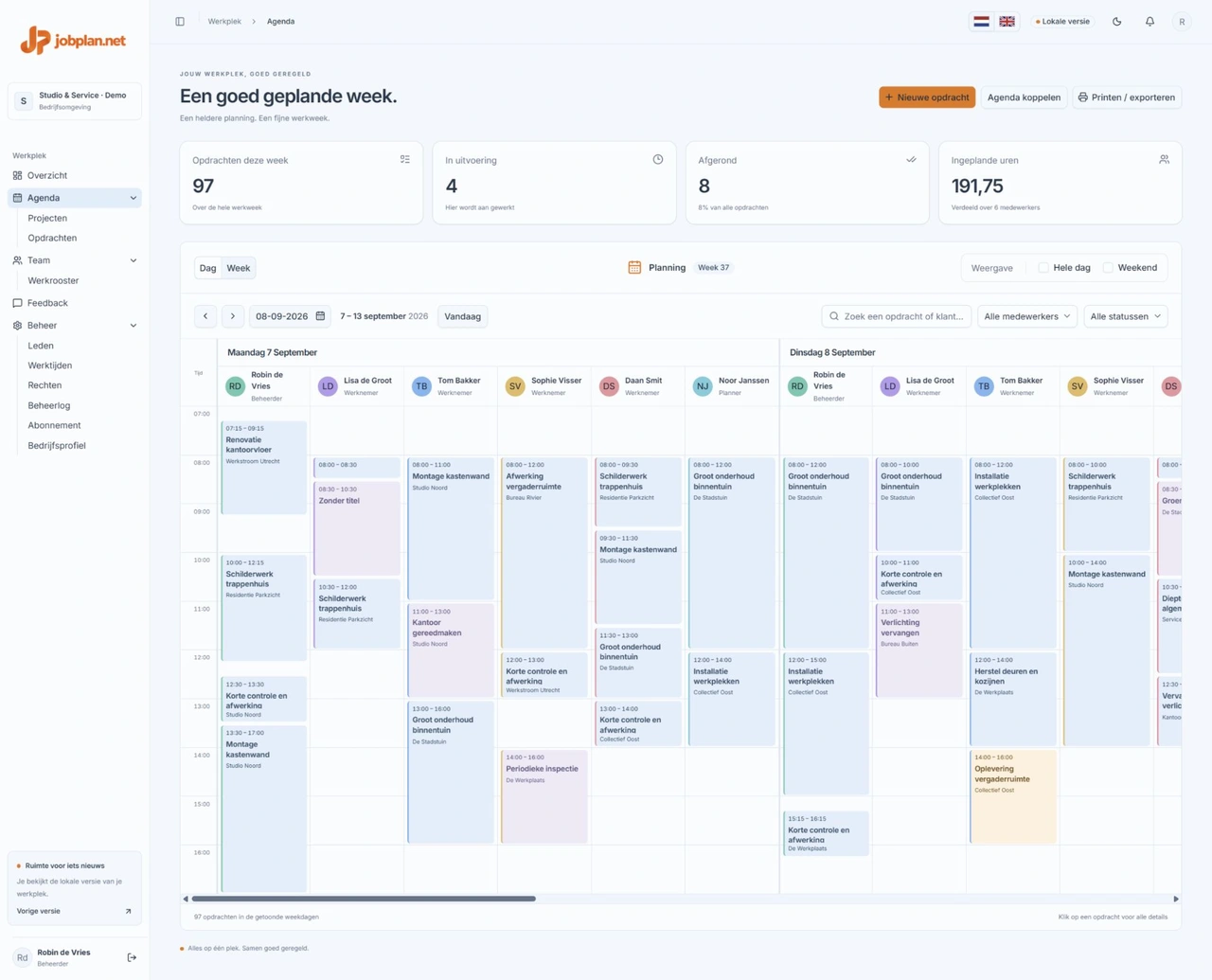The height and width of the screenshot is (980, 1212).
Task: Open Alle statussen dropdown
Action: (x=1126, y=316)
